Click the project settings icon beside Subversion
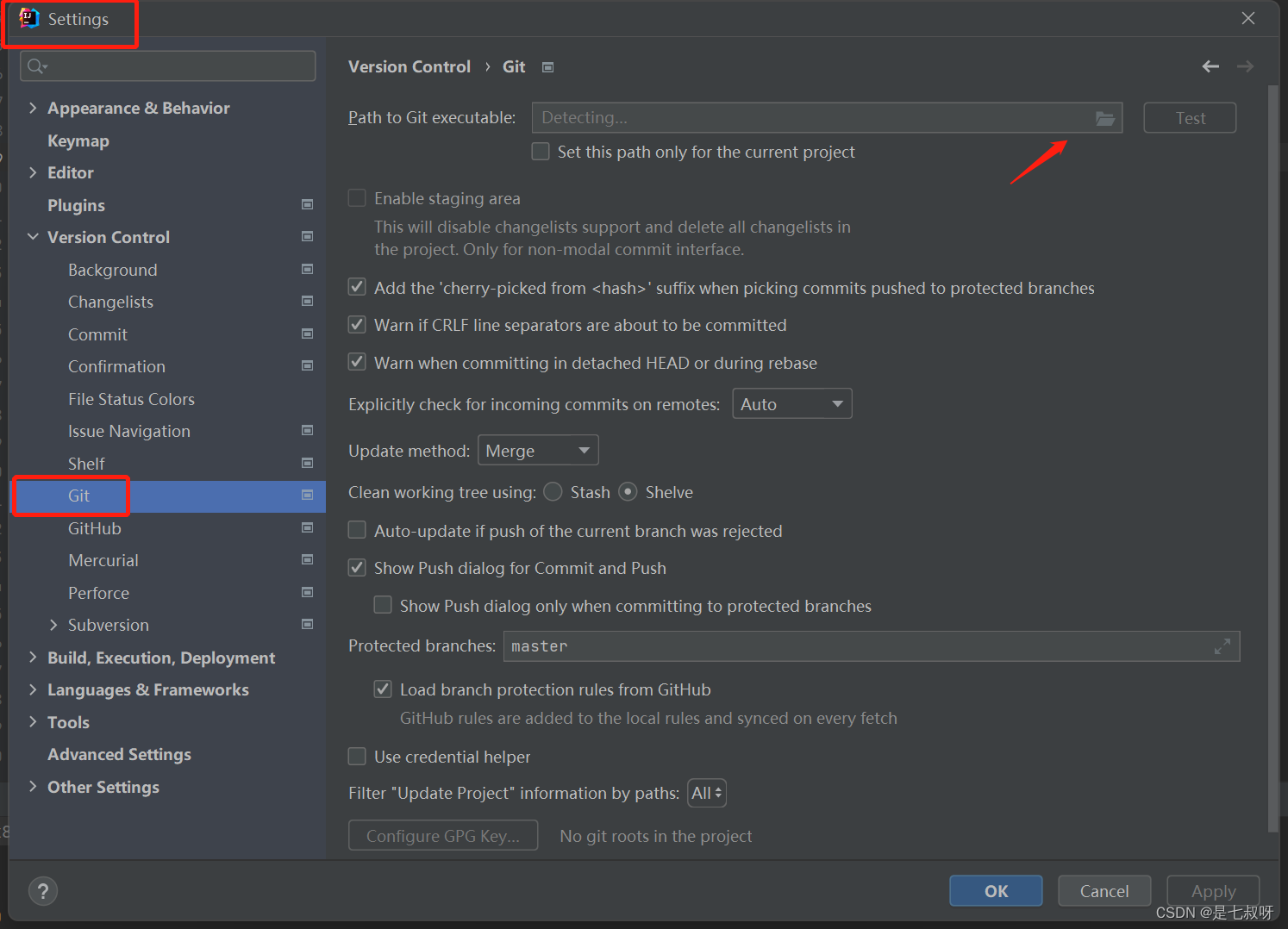This screenshot has width=1288, height=929. 307,624
